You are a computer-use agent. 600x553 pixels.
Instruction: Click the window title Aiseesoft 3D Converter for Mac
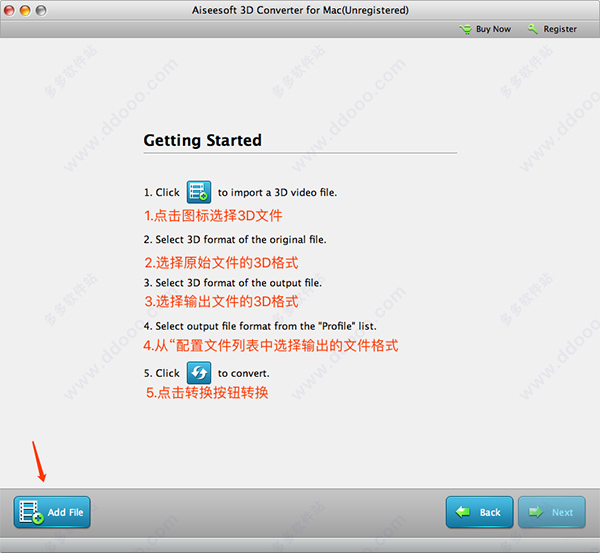(300, 10)
